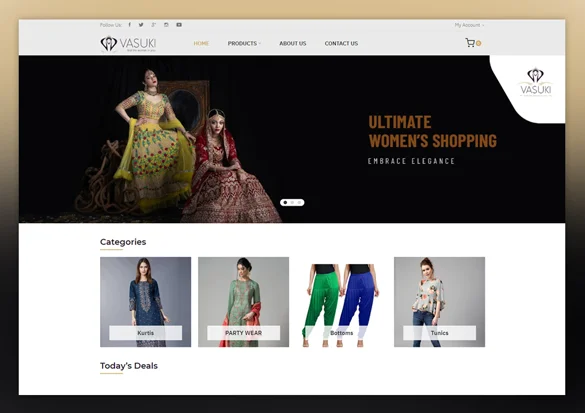The width and height of the screenshot is (585, 413).
Task: Open the shopping cart
Action: point(470,43)
